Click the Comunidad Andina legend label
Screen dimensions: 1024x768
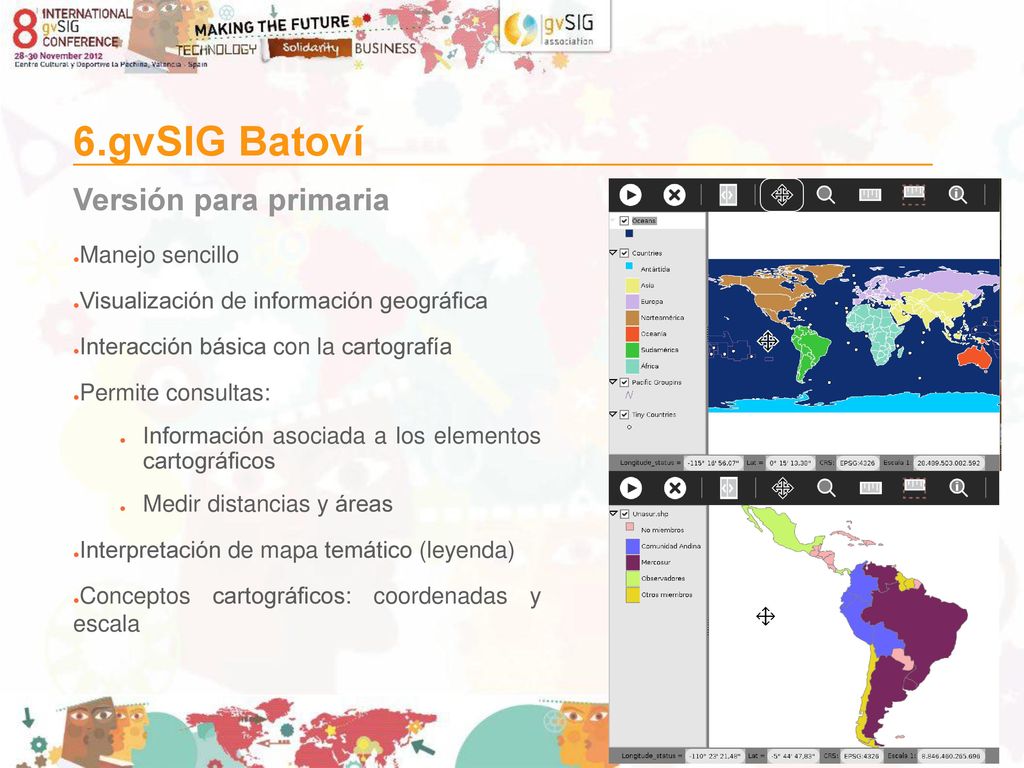(x=671, y=546)
